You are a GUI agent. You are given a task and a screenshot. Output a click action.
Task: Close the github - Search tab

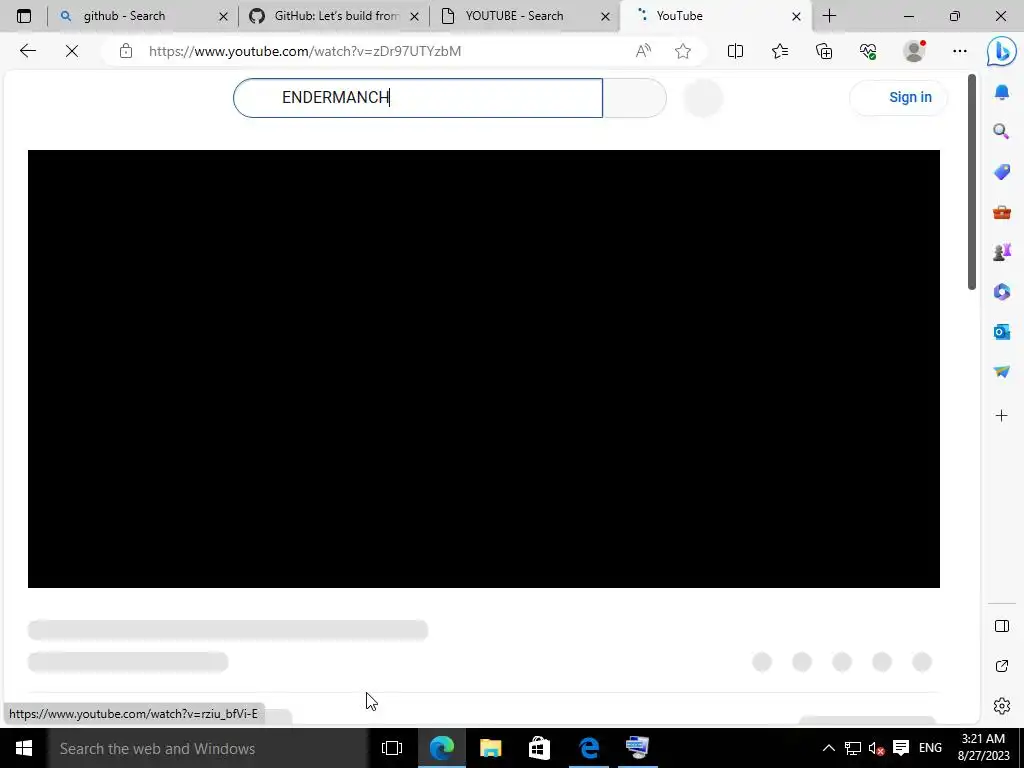(223, 16)
